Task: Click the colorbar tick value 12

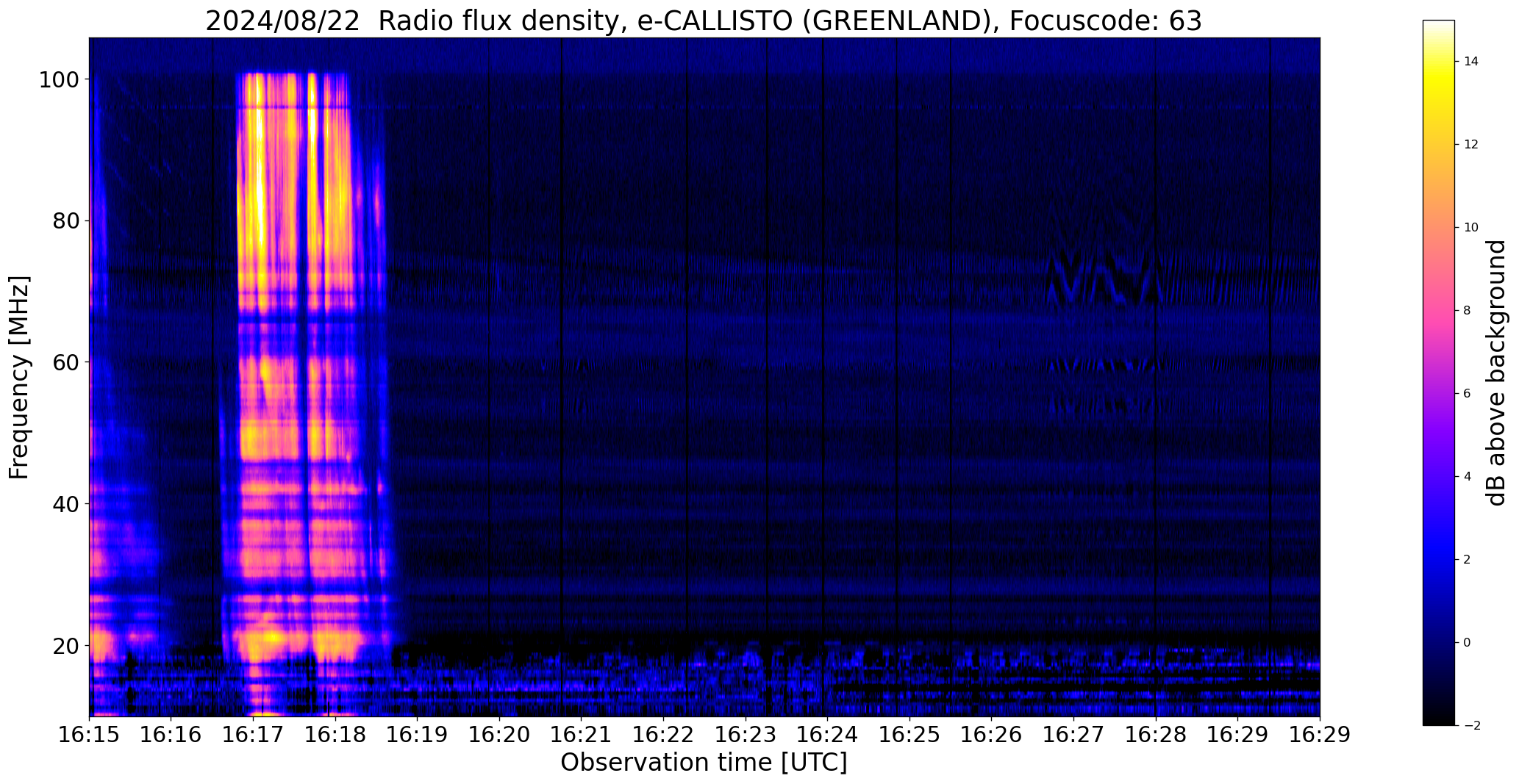Action: tap(1471, 145)
